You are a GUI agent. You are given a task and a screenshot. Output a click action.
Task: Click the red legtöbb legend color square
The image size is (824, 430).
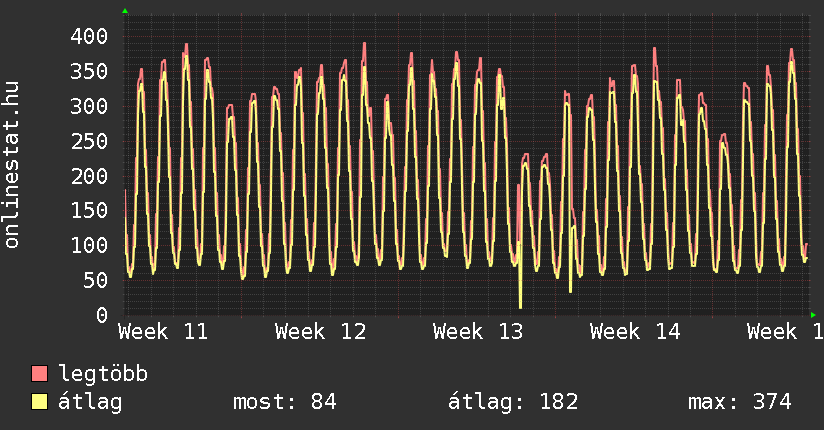tap(40, 374)
